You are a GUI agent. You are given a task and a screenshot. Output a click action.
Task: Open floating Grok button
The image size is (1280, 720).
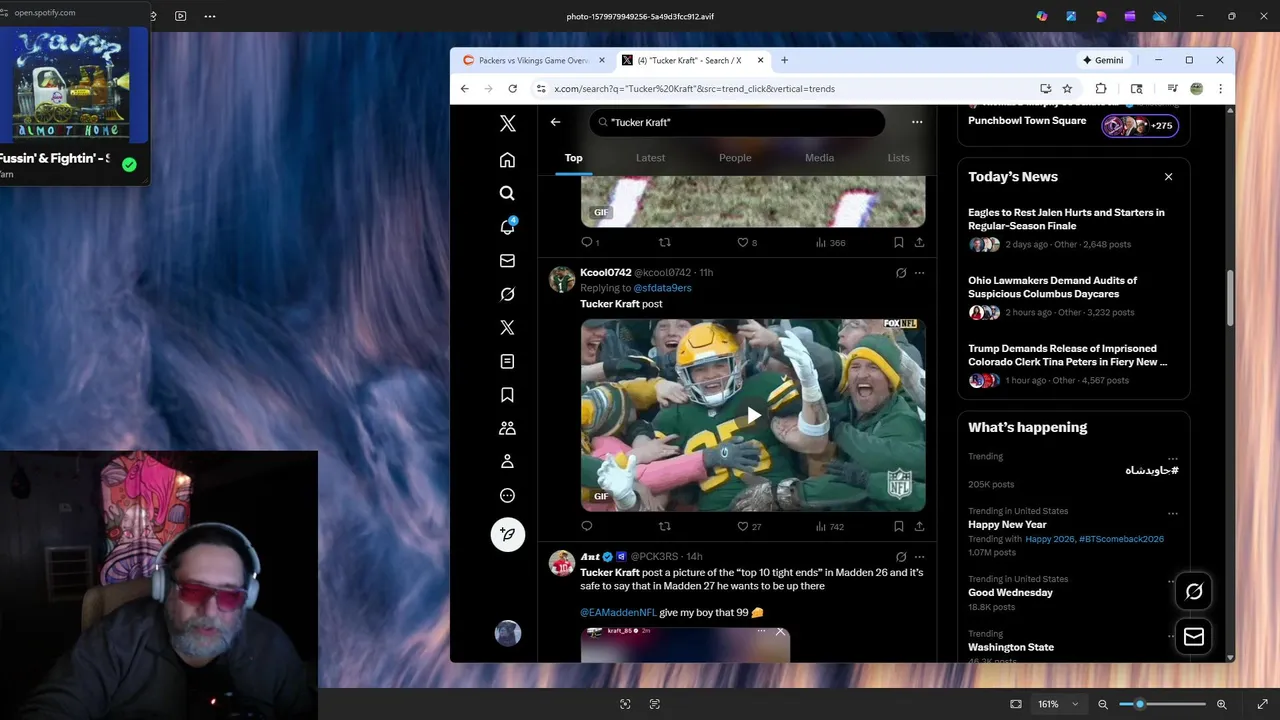1194,592
